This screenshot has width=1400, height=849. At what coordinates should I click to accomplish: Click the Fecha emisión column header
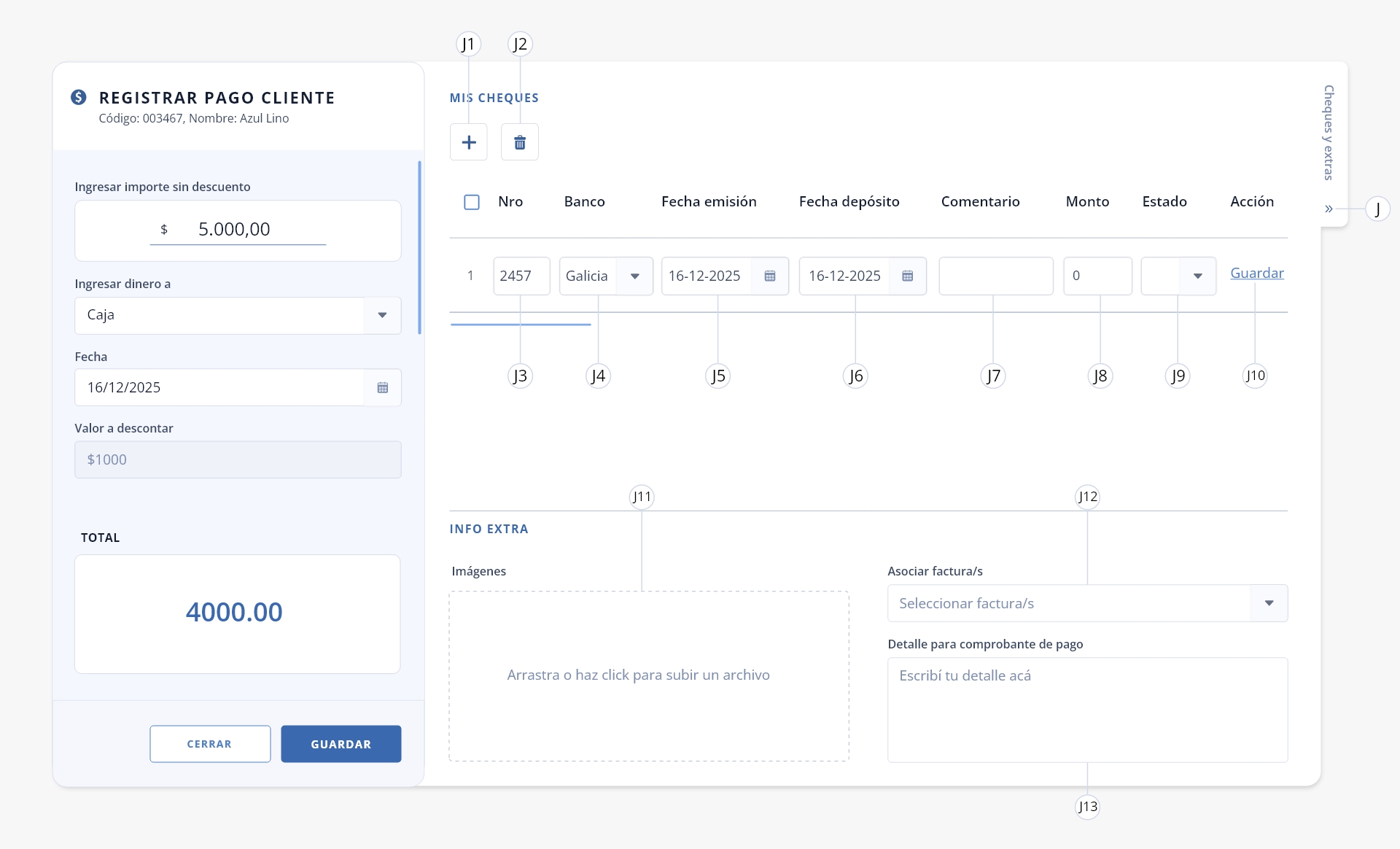(709, 201)
